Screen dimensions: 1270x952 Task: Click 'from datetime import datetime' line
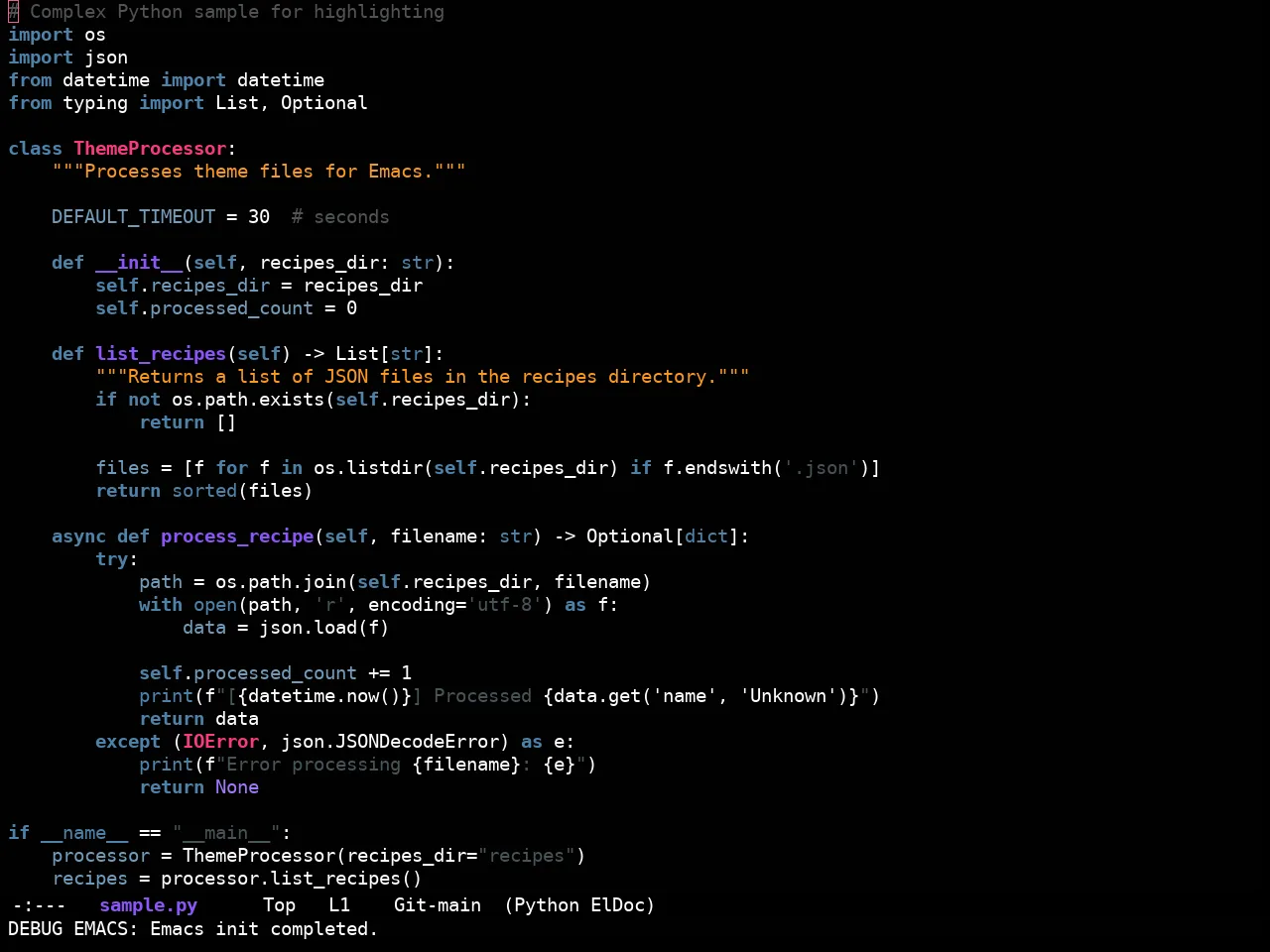pos(167,80)
